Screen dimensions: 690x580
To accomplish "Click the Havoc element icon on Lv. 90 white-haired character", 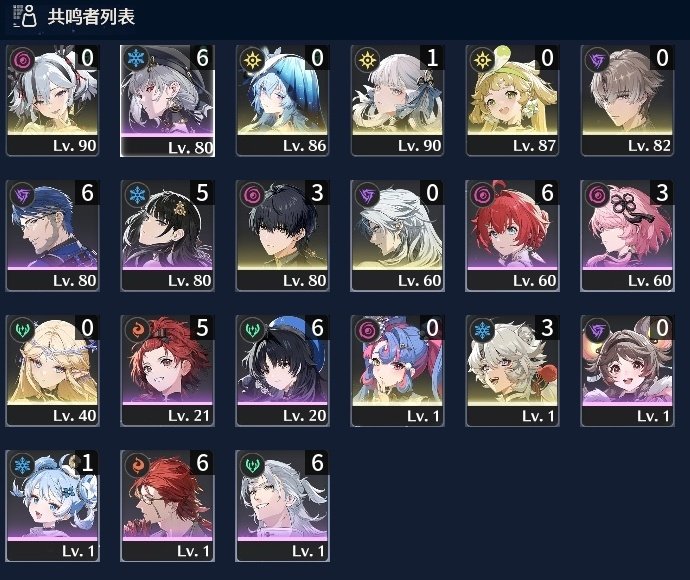I will coord(21,59).
